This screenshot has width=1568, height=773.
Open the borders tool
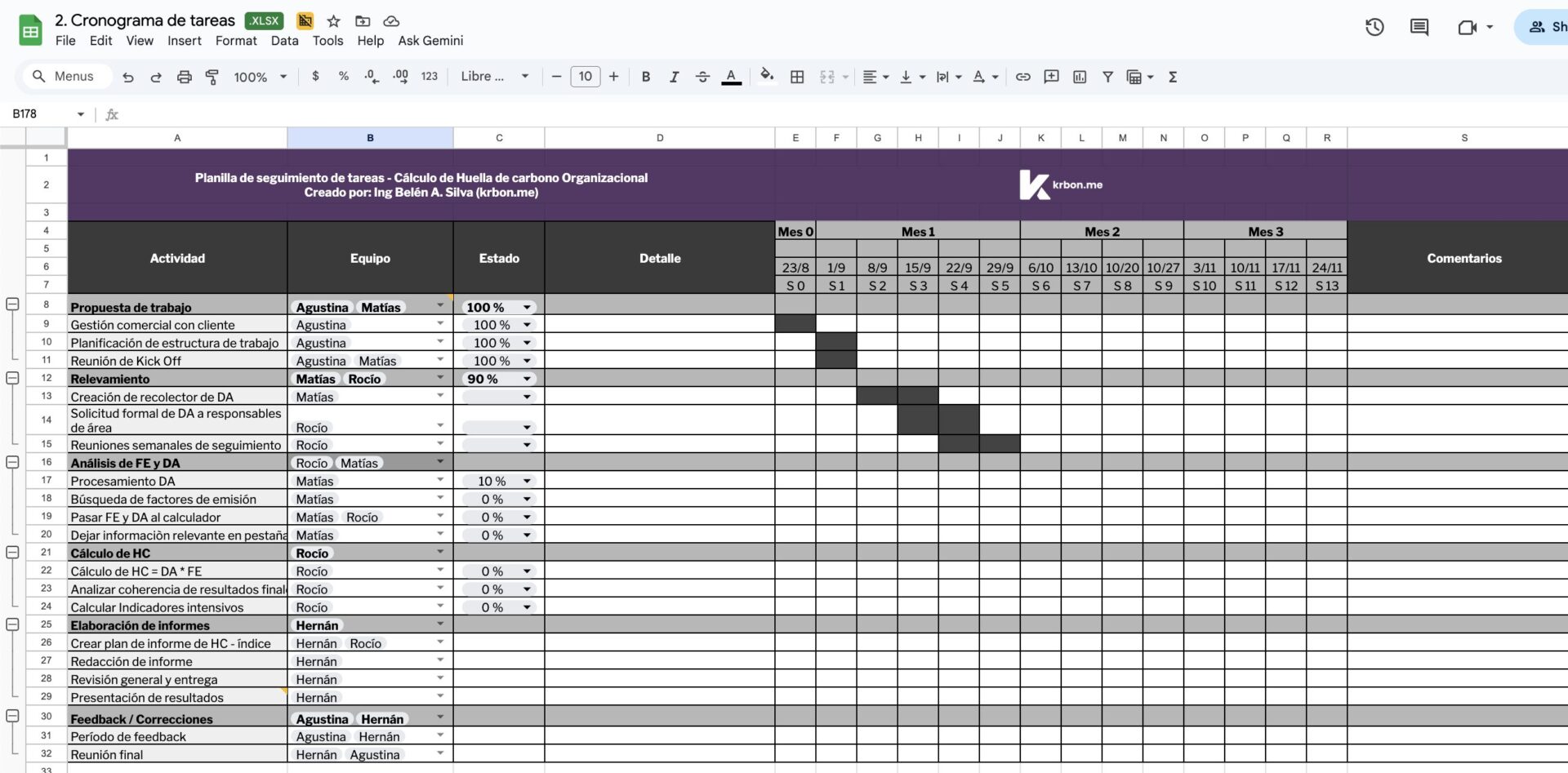pos(797,77)
